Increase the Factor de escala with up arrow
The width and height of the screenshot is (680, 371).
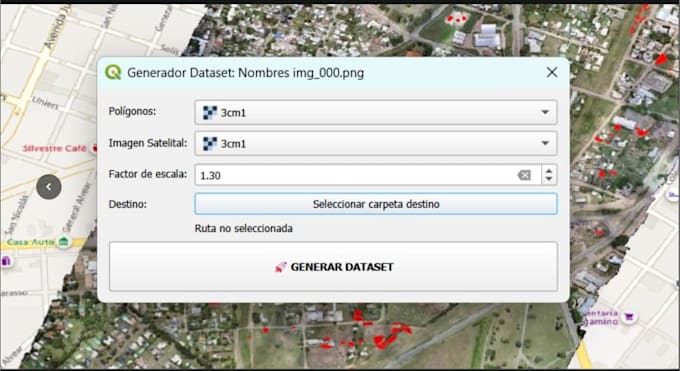point(549,171)
